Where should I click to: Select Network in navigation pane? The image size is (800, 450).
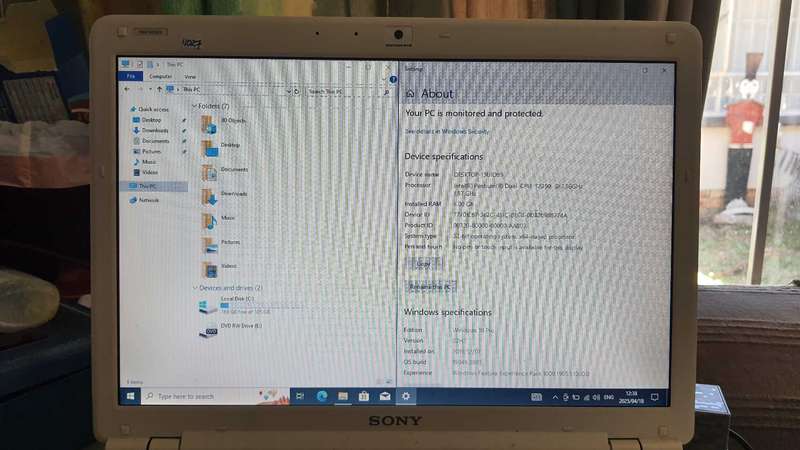[145, 200]
